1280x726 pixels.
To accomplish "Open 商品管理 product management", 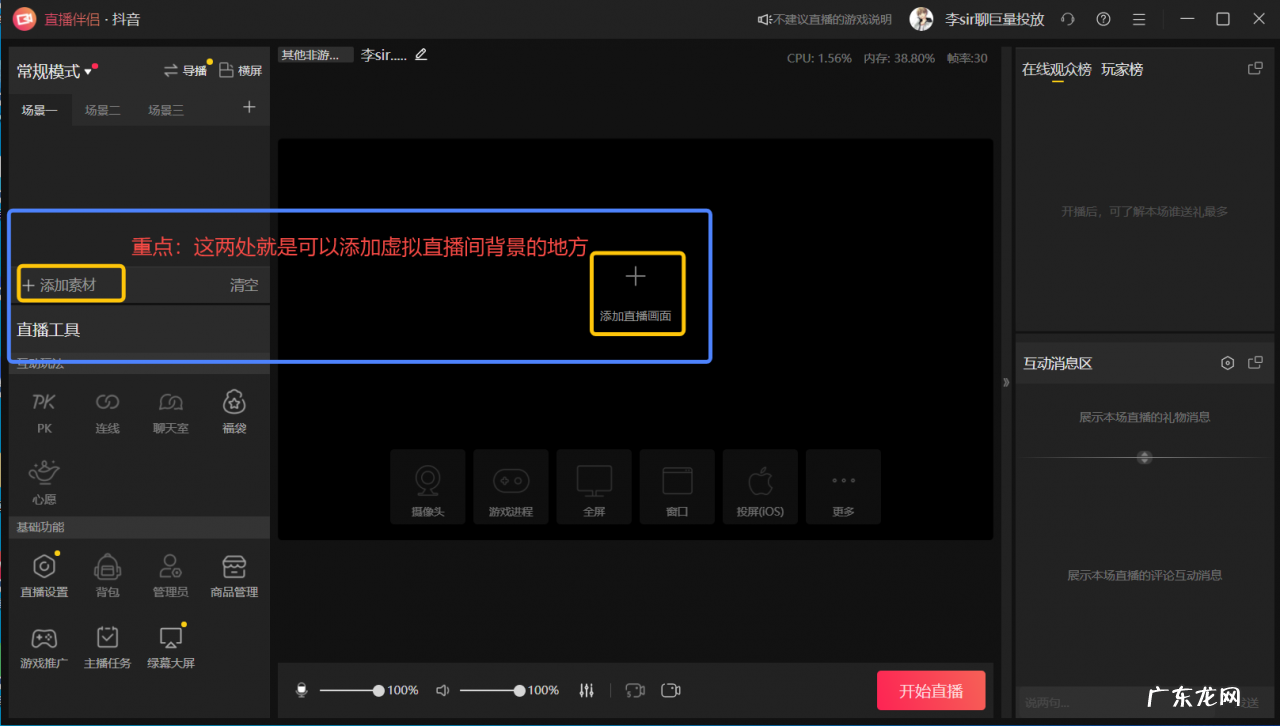I will [x=234, y=574].
